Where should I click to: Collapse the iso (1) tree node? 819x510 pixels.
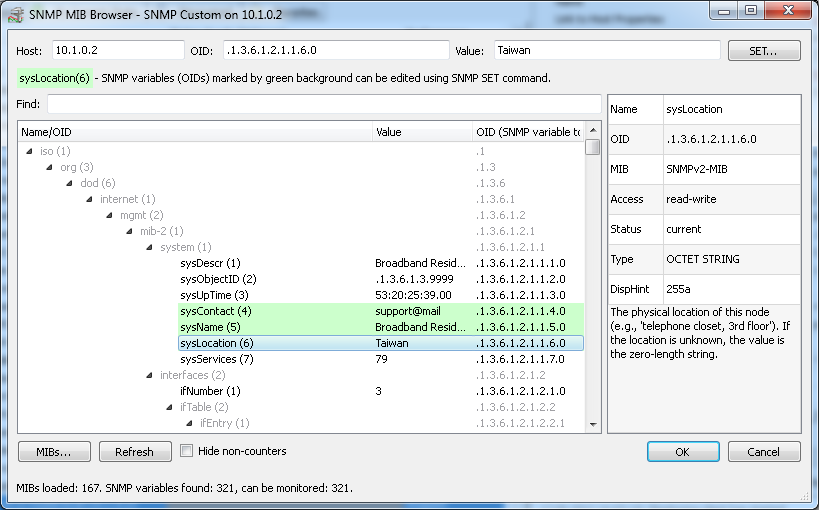(31, 151)
